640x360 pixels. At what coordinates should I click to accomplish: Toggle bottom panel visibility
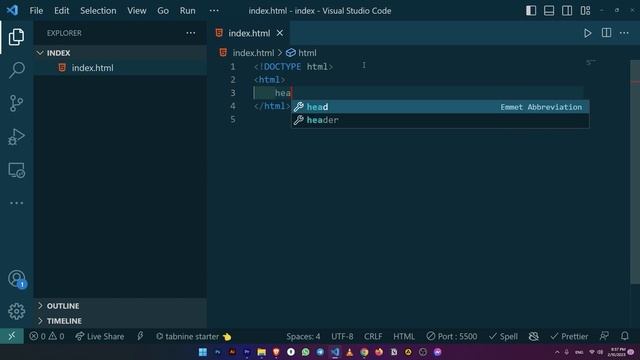pyautogui.click(x=549, y=11)
